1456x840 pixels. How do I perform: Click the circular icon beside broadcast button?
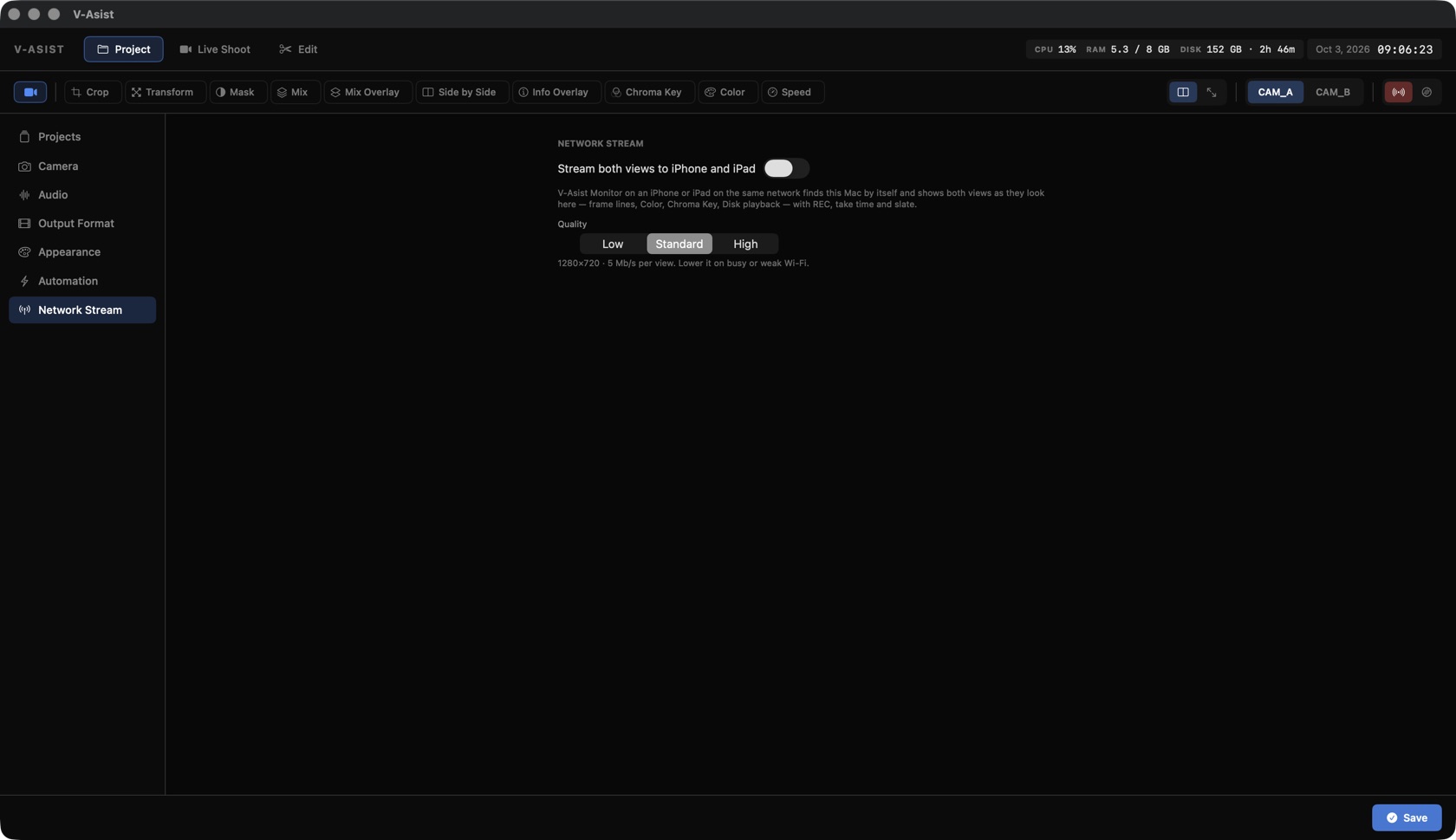tap(1427, 92)
